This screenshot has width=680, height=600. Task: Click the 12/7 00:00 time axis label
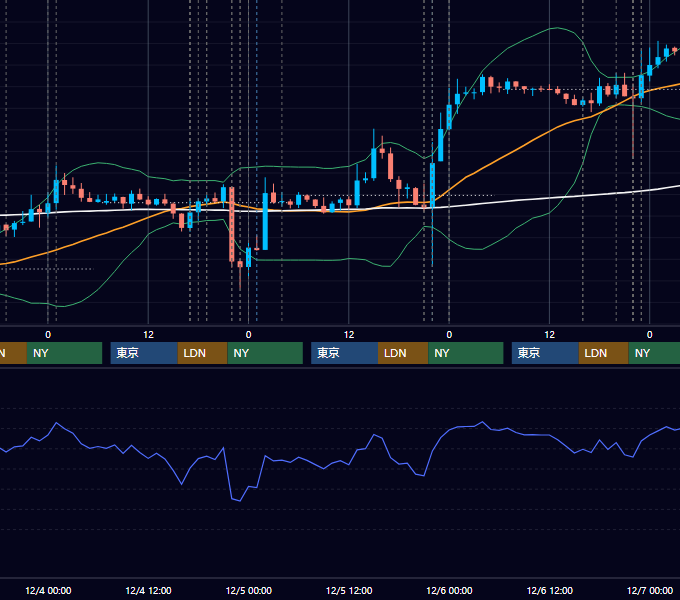click(x=650, y=590)
